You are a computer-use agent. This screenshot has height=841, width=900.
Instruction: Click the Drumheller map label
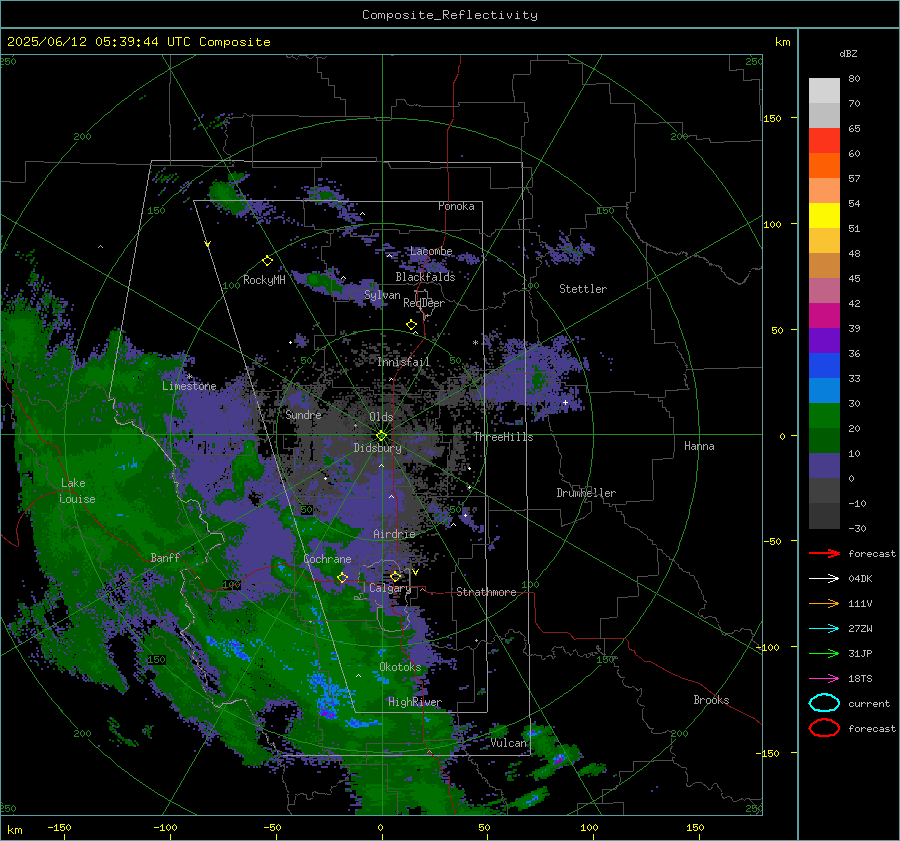pos(586,493)
